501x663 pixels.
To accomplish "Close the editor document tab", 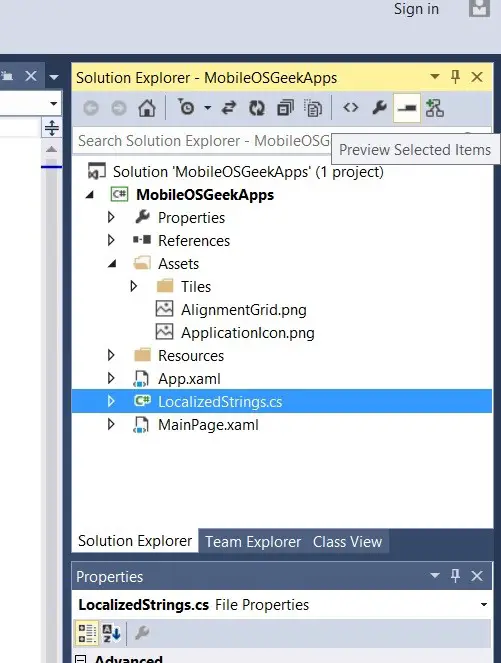I will point(30,76).
